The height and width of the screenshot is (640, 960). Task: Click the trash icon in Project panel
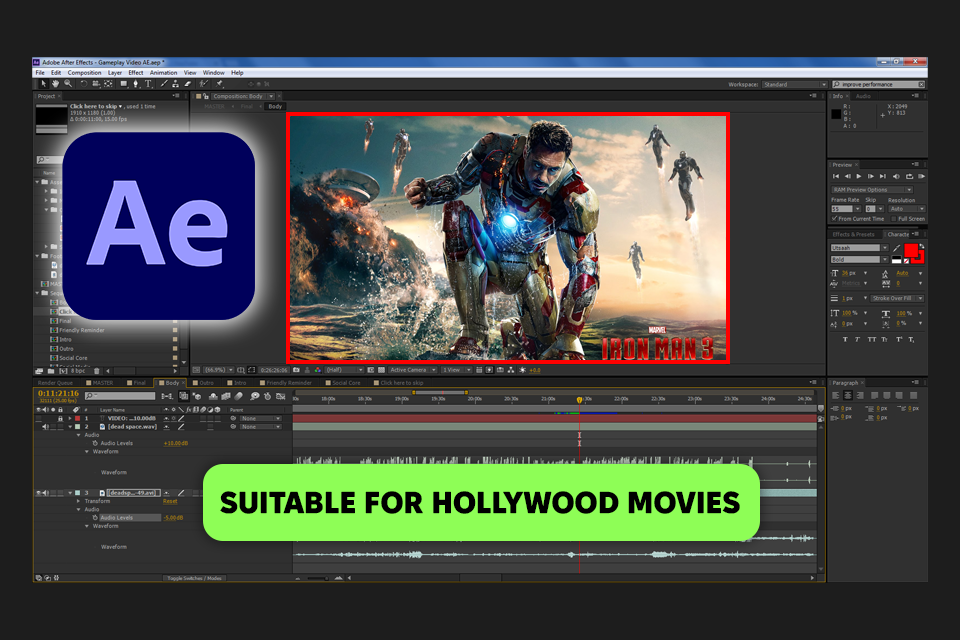click(96, 371)
